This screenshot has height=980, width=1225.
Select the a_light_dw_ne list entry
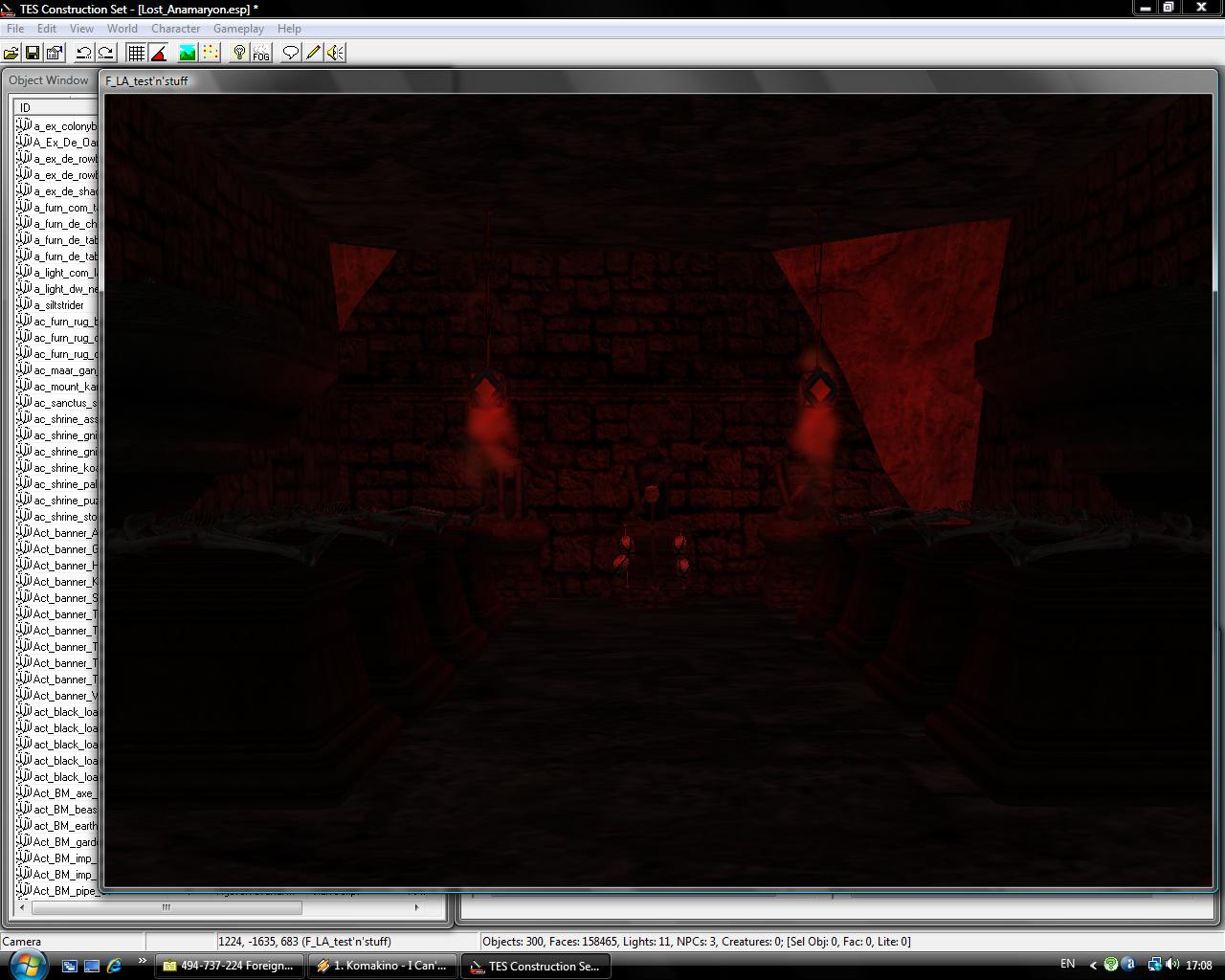(x=57, y=289)
